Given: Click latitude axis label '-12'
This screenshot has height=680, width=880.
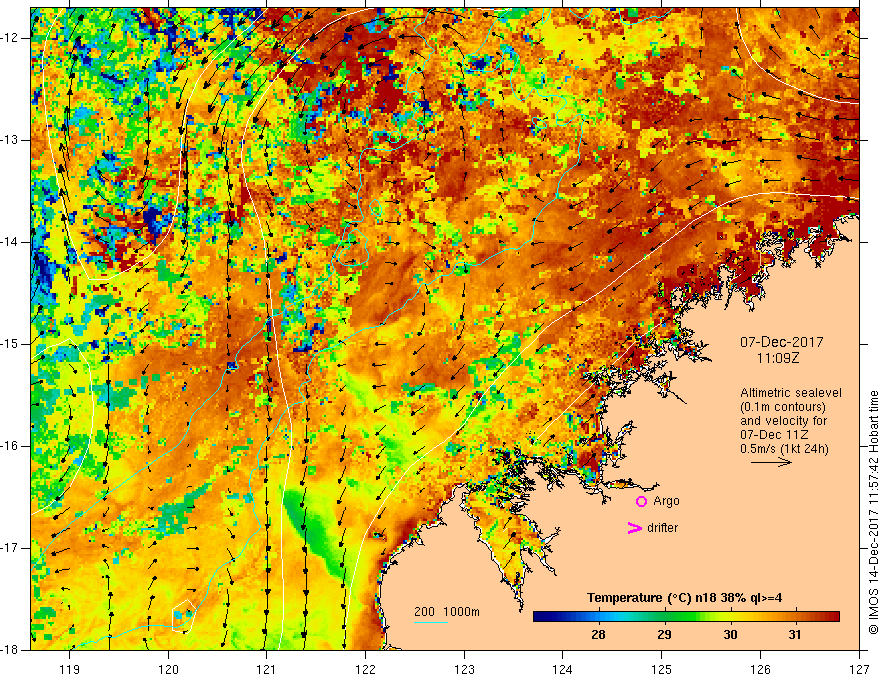Looking at the screenshot, I should pyautogui.click(x=10, y=38).
